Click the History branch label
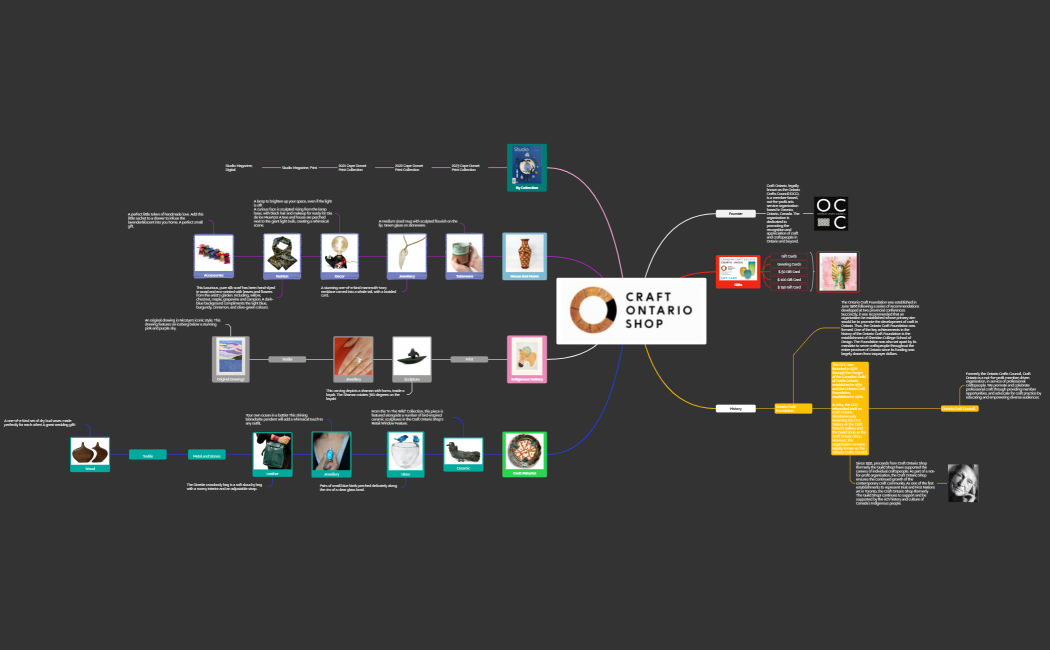The image size is (1050, 650). pyautogui.click(x=735, y=408)
